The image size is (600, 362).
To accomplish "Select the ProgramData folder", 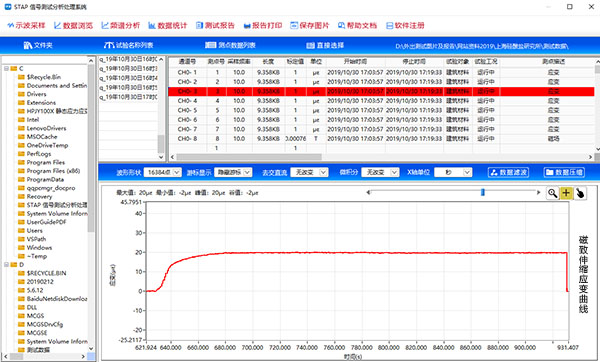I will tap(45, 179).
